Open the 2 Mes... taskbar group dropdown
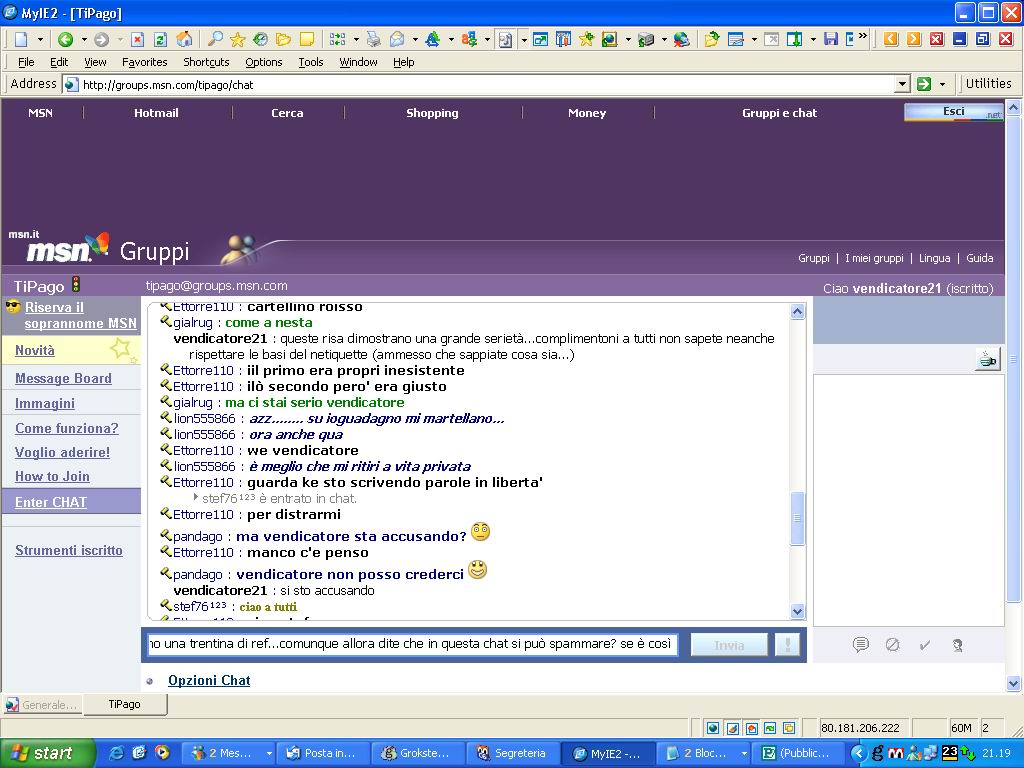 [x=268, y=753]
